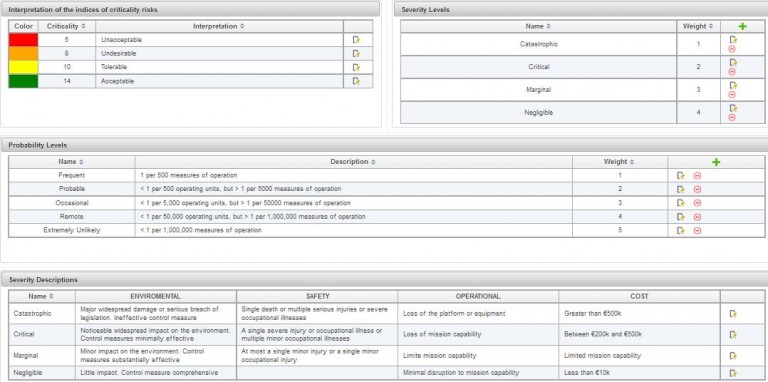
Task: Edit the Marginal severity level
Action: tap(733, 86)
